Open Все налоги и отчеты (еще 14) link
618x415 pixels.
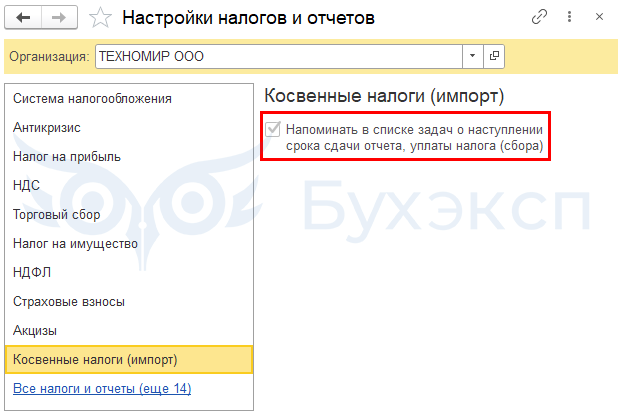click(102, 389)
